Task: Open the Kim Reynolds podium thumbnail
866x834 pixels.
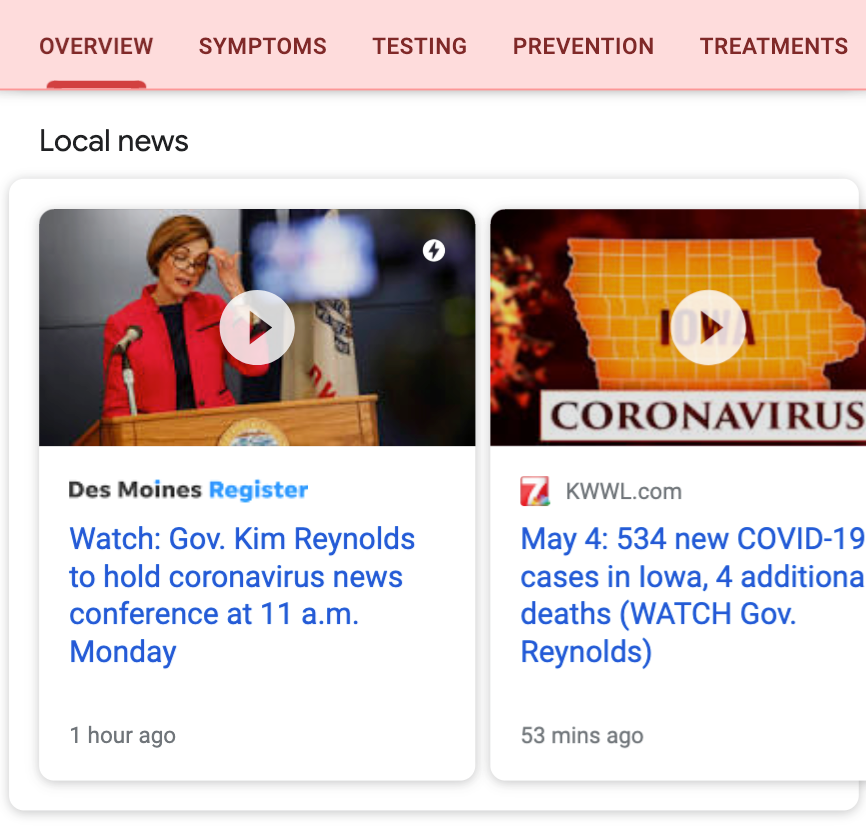Action: coord(257,328)
